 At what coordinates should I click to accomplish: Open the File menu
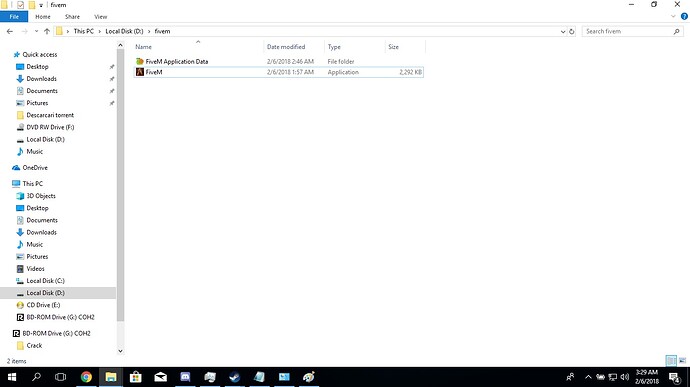[14, 17]
